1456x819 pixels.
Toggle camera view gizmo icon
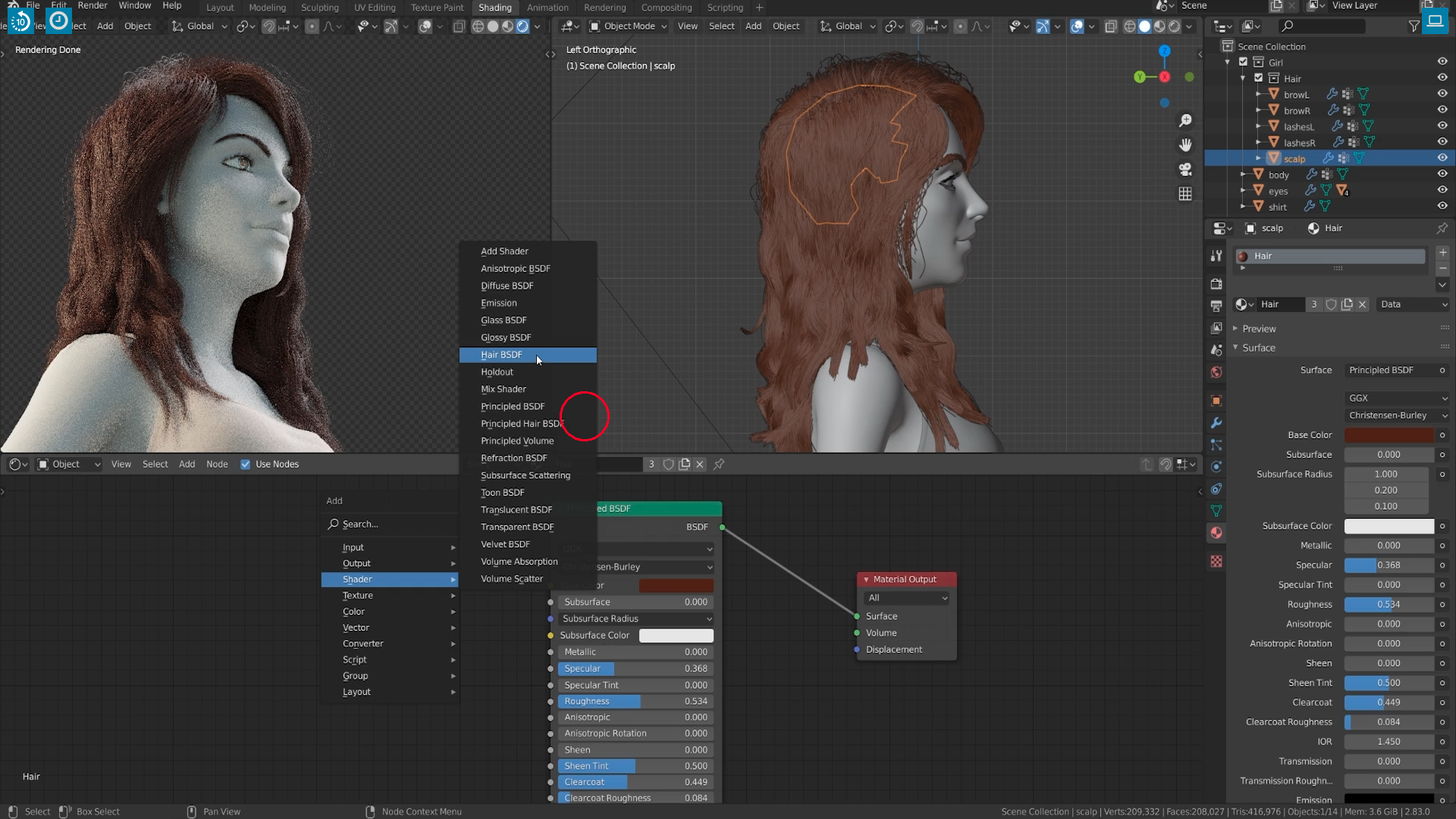(1185, 169)
